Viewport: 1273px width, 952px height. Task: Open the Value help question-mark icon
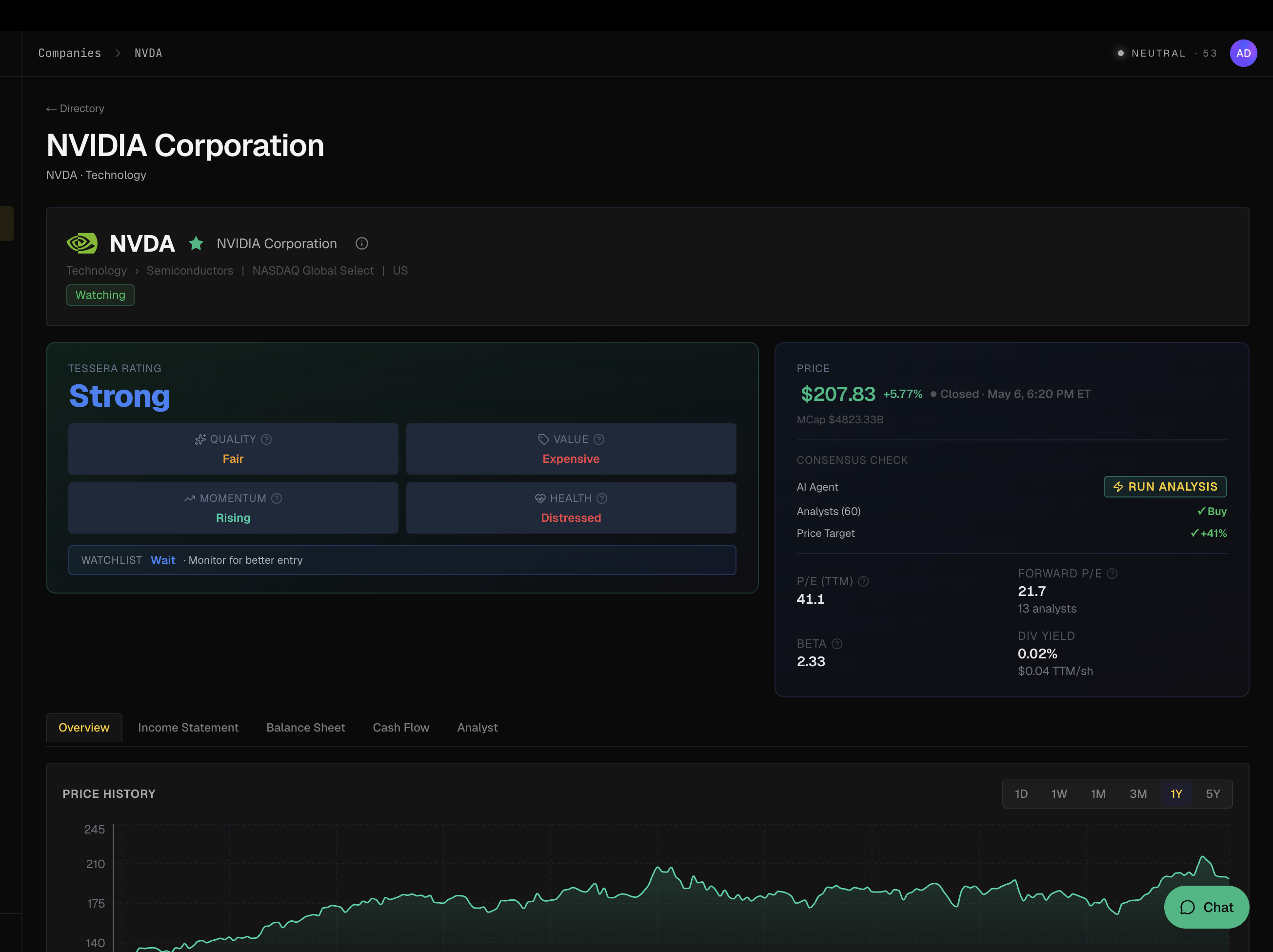(599, 439)
